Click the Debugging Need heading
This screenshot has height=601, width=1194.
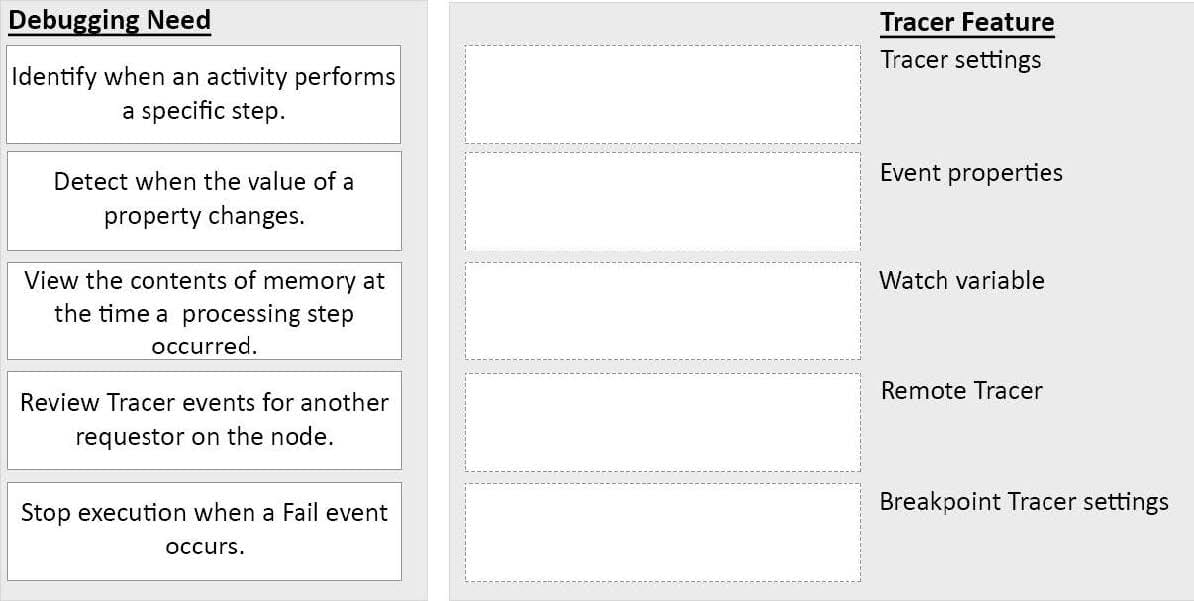109,20
